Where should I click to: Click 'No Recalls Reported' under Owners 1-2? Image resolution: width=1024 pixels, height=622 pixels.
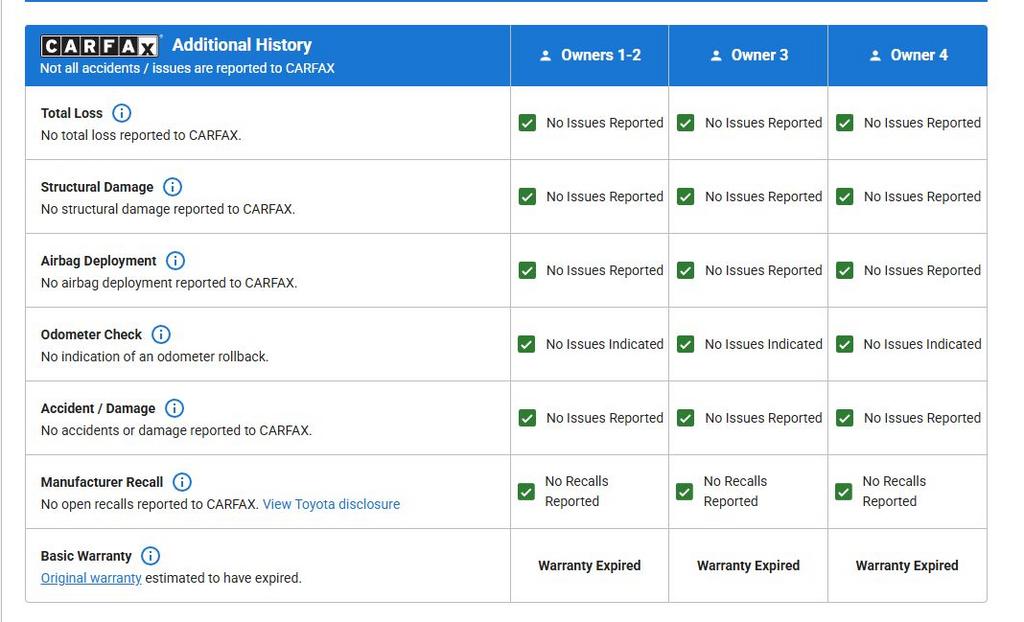click(x=577, y=491)
